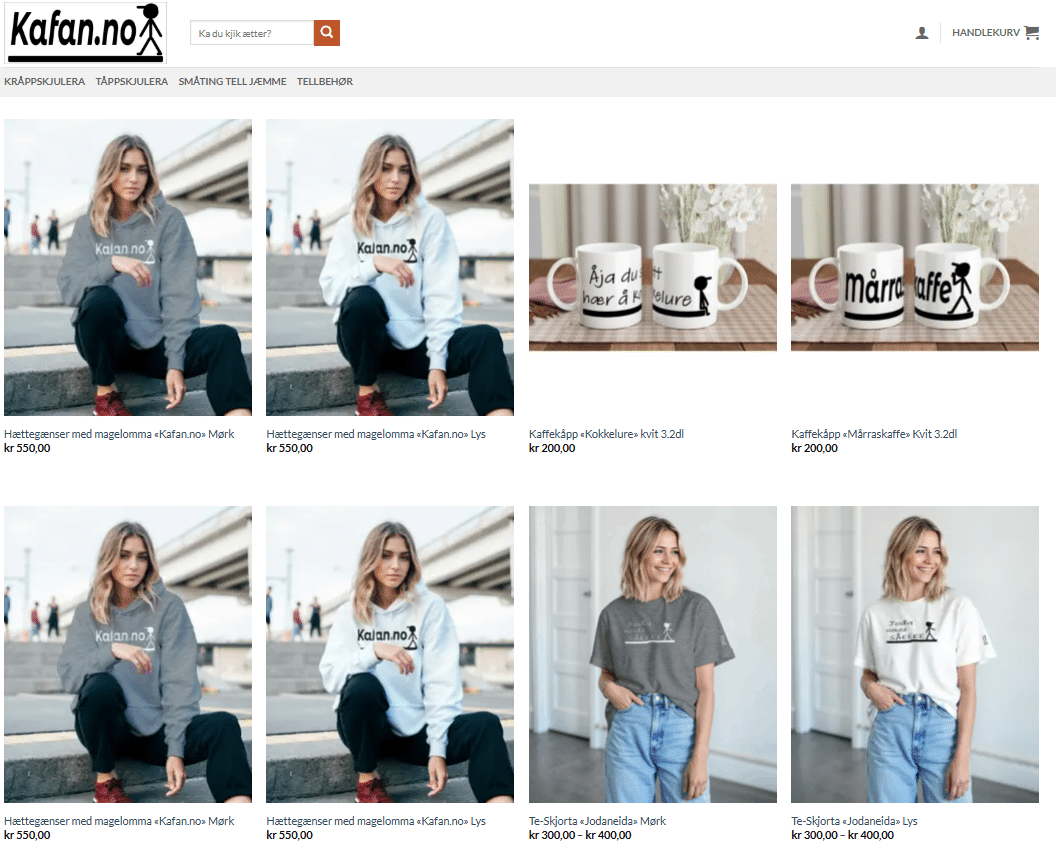Click Kaffekåpp «Mårraskaffe» Kvit 3.2dl title
Screen dimensions: 1056x863
[874, 434]
